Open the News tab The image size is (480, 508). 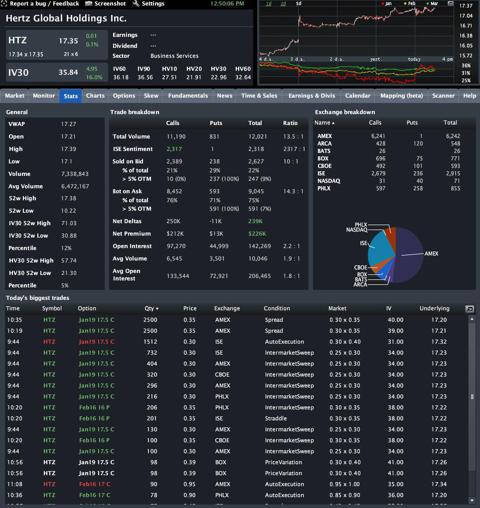pos(225,96)
